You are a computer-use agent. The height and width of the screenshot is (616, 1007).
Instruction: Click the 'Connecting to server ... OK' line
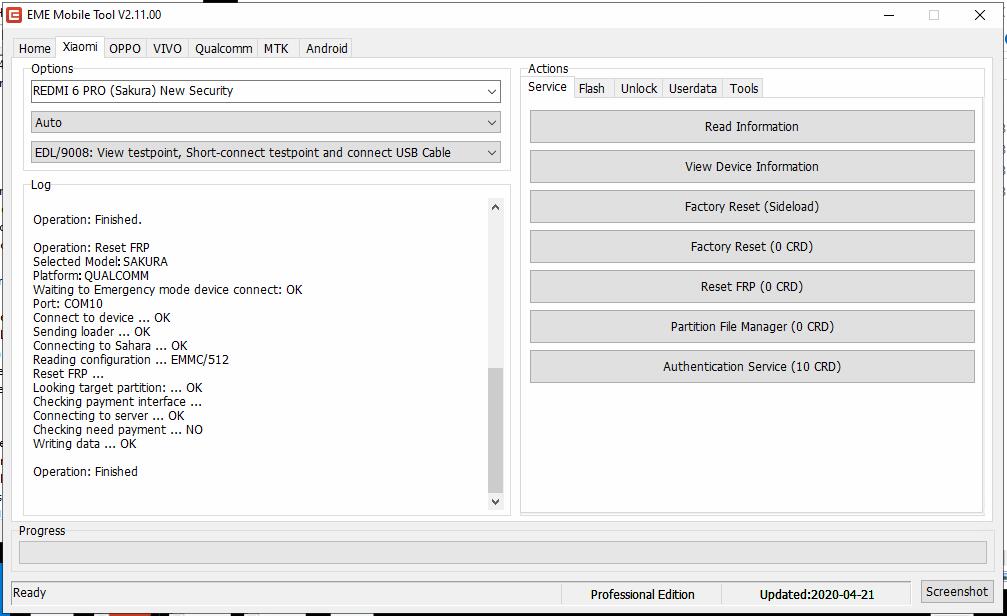(109, 416)
